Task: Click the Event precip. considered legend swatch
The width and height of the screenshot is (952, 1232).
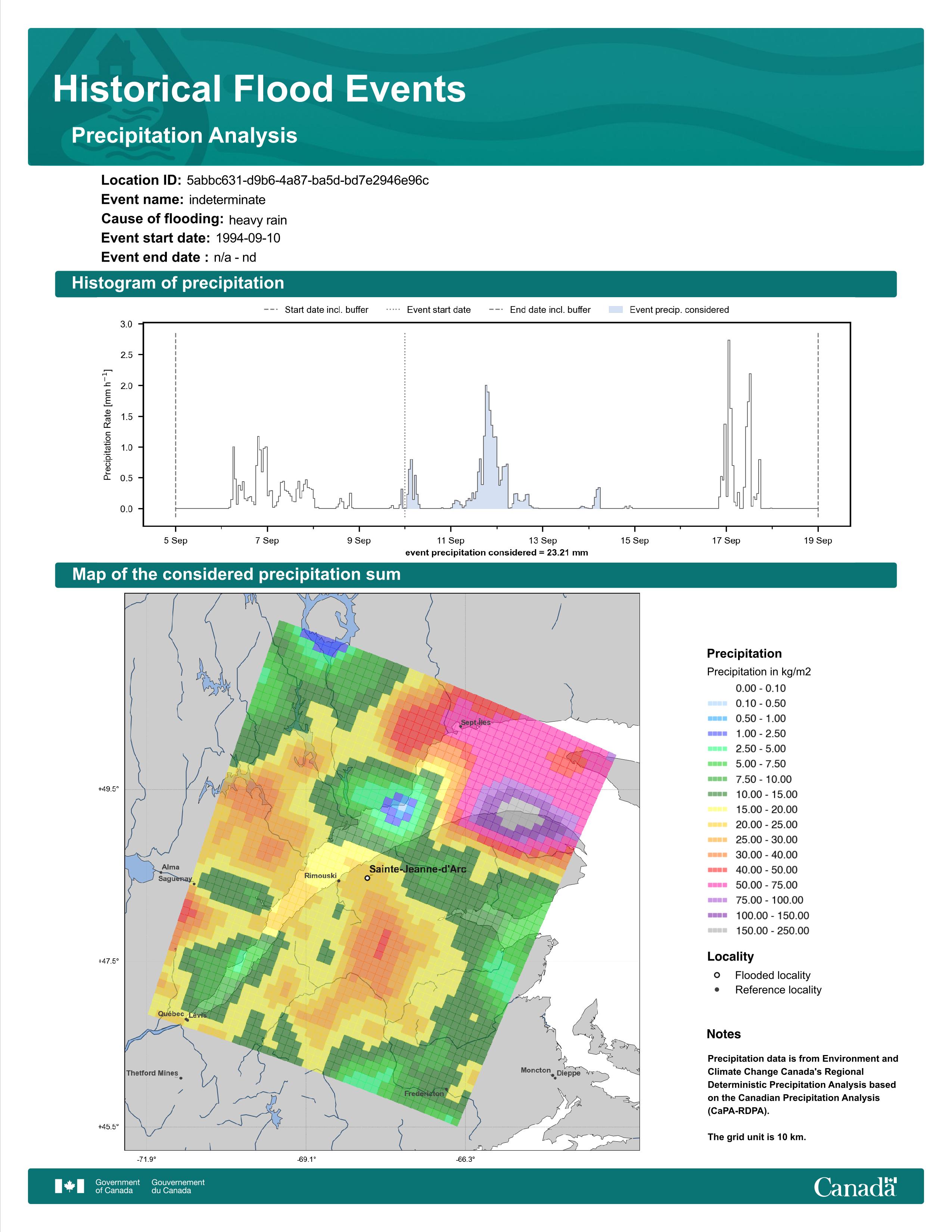Action: 616,310
